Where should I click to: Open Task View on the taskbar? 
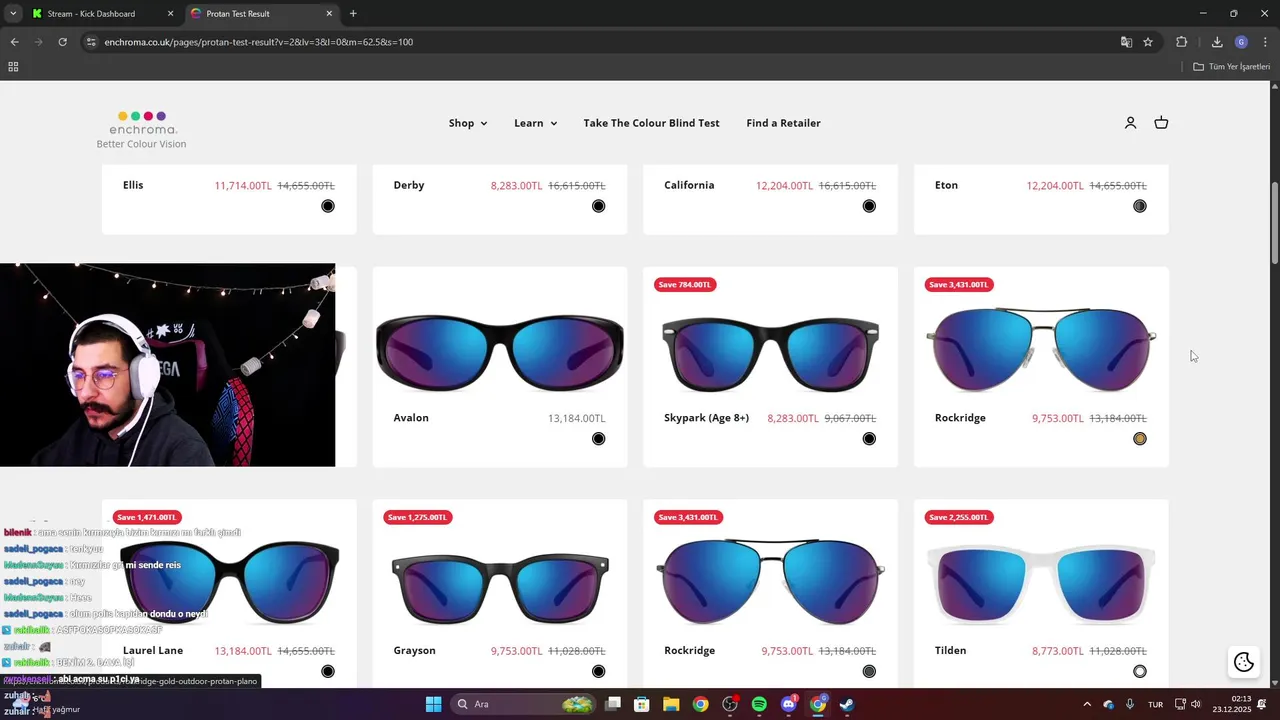[613, 704]
